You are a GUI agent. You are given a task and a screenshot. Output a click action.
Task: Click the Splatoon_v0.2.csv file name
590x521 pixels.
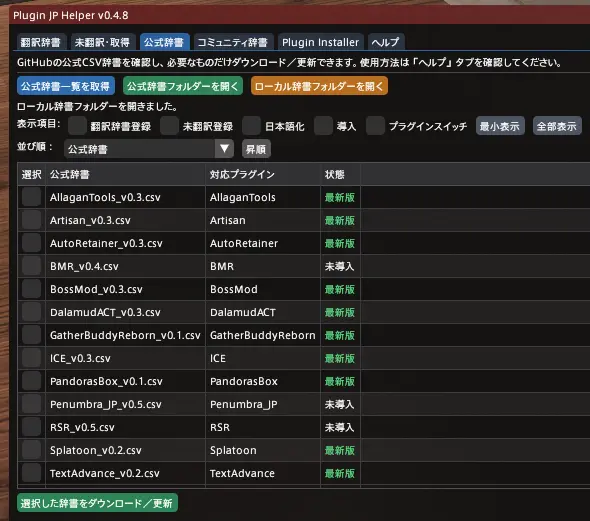tap(96, 450)
